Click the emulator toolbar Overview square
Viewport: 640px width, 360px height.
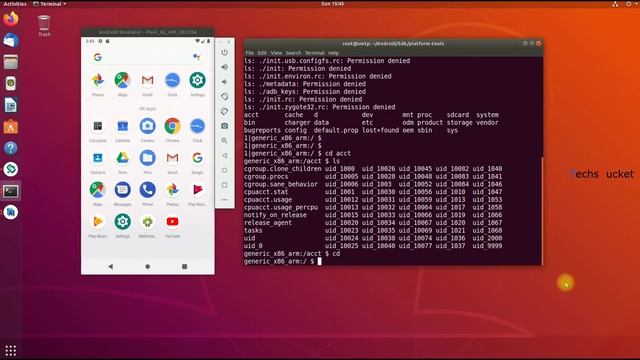tap(224, 185)
